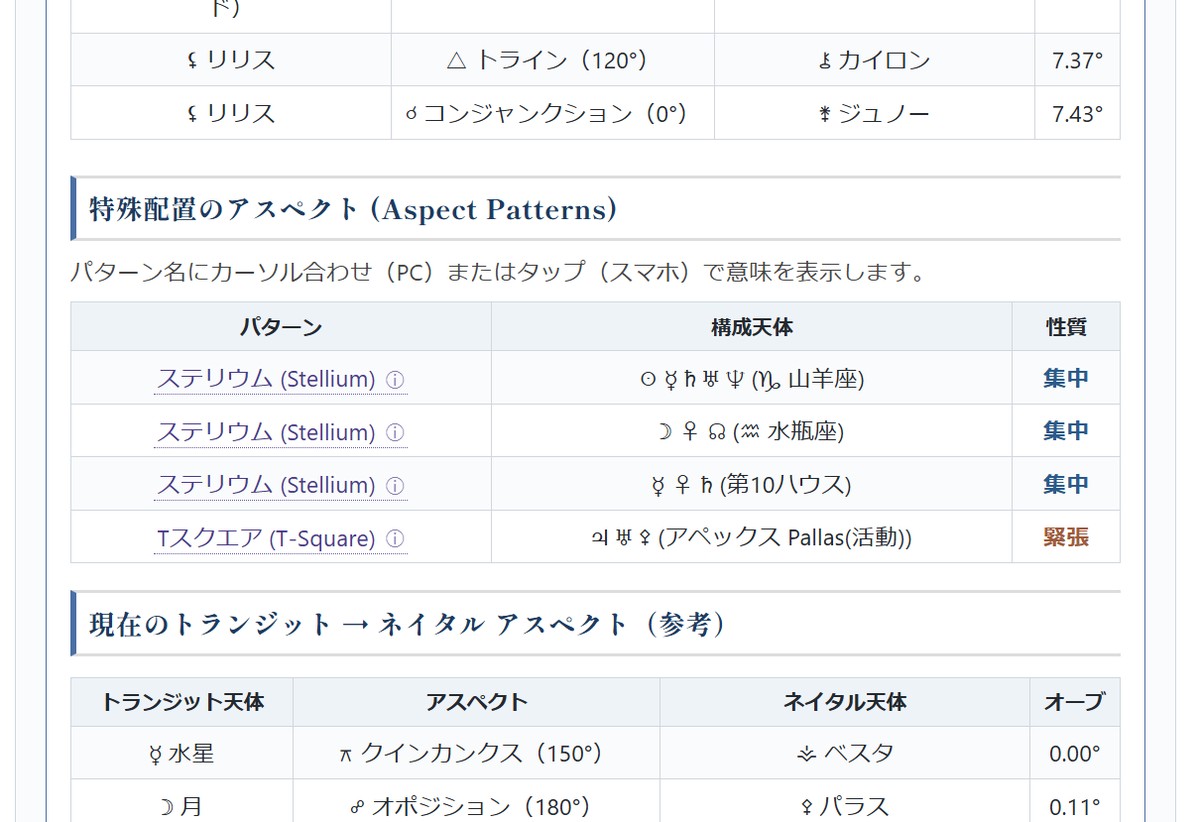Click info icon beside 第10ハウス Stellium pattern
The image size is (1200, 822).
click(395, 486)
